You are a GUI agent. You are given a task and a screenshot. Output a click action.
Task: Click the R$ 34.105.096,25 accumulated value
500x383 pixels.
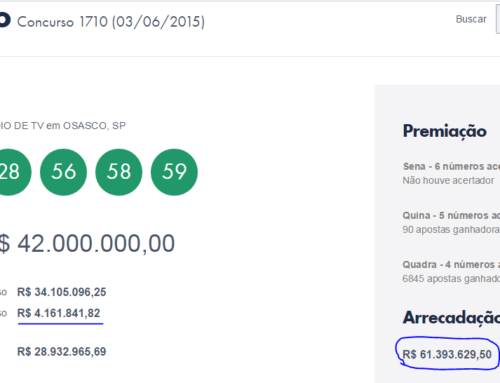(62, 292)
